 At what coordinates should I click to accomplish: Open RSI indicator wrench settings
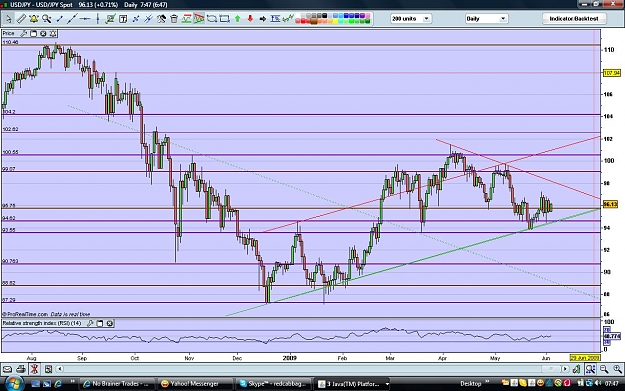pyautogui.click(x=90, y=323)
